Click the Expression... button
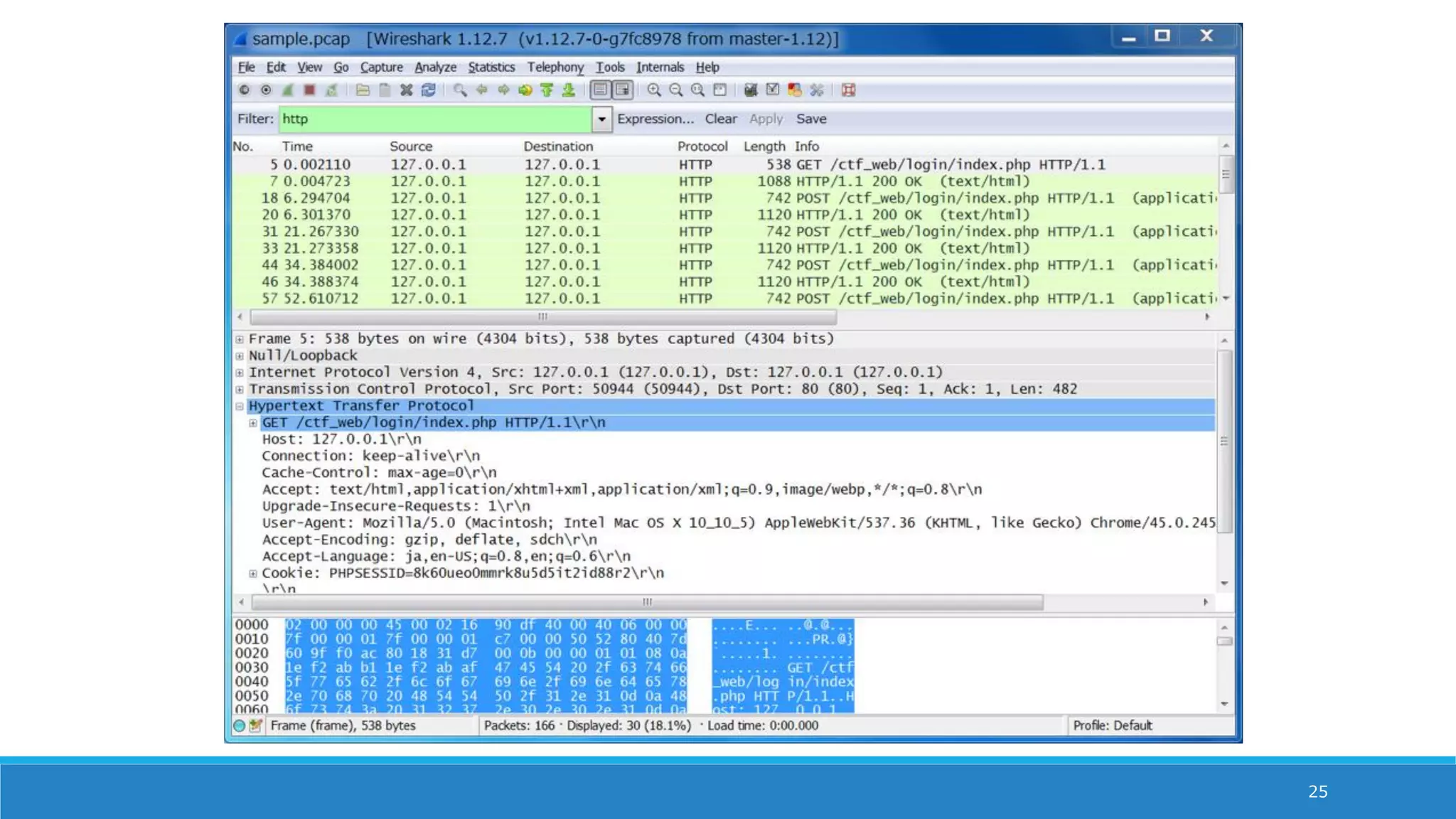Image resolution: width=1456 pixels, height=819 pixels. point(655,119)
